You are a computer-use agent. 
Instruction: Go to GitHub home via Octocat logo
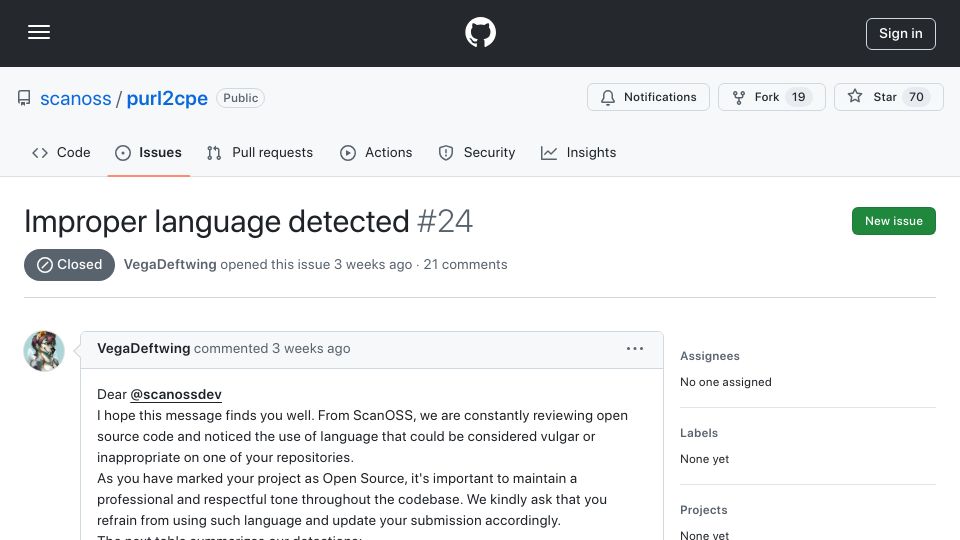pyautogui.click(x=480, y=32)
